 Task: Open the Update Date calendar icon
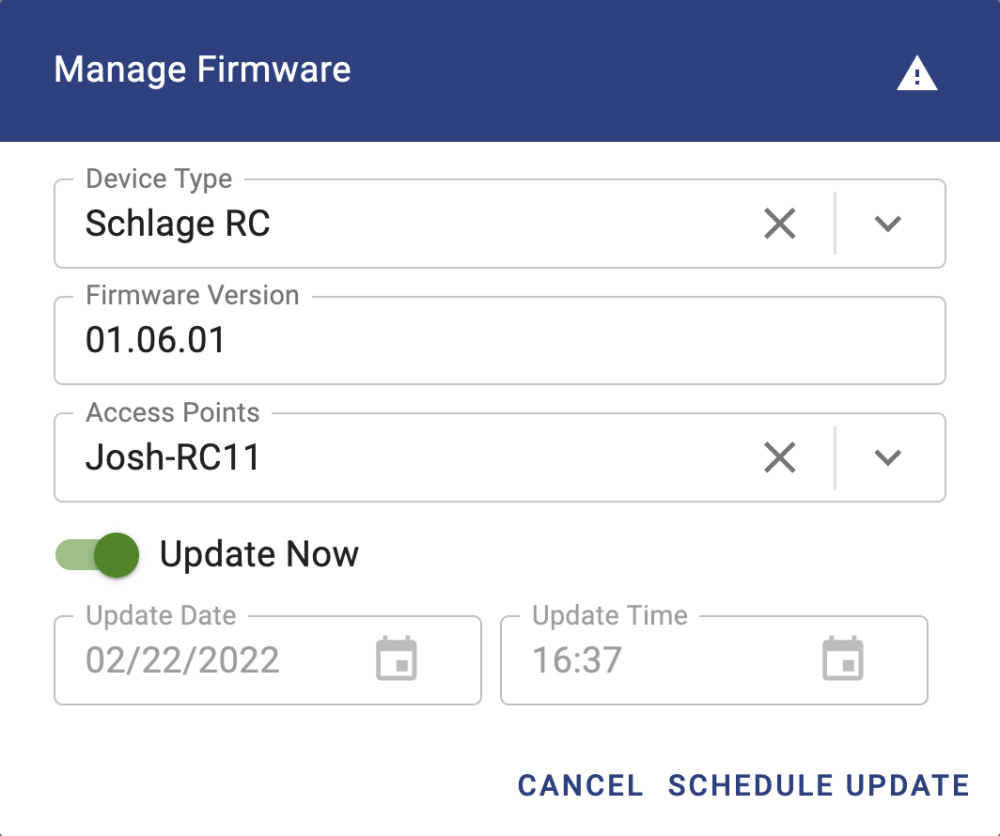[396, 660]
